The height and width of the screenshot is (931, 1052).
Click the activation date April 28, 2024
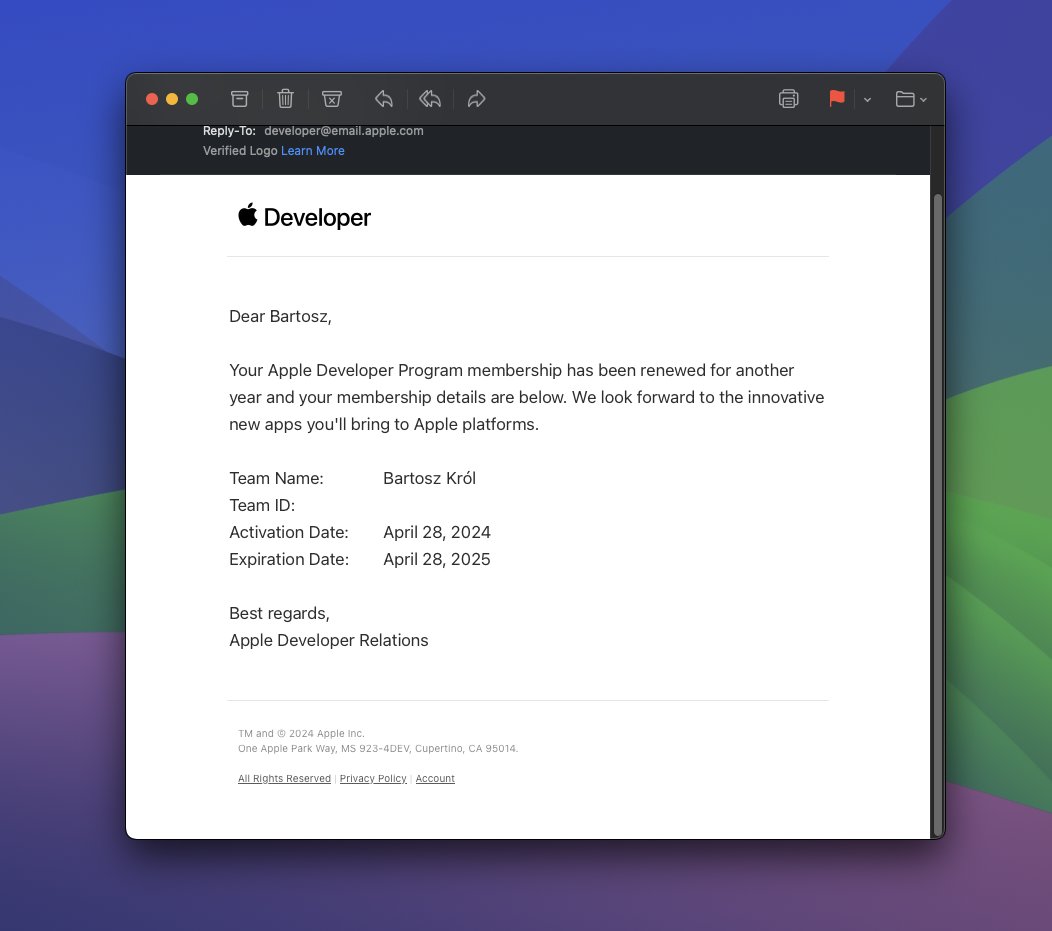pos(437,533)
